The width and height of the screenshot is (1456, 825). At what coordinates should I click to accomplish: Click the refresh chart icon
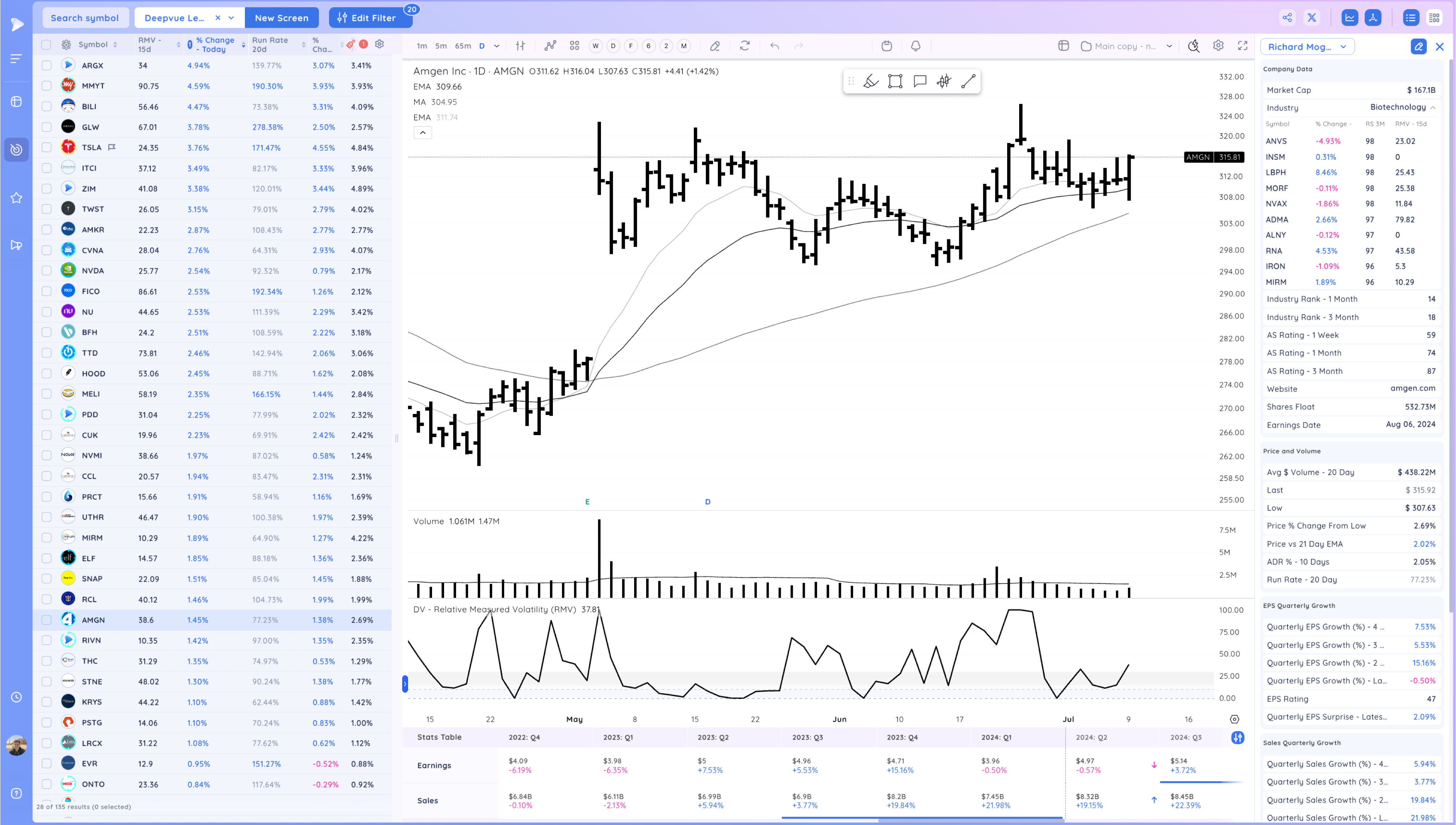[745, 46]
